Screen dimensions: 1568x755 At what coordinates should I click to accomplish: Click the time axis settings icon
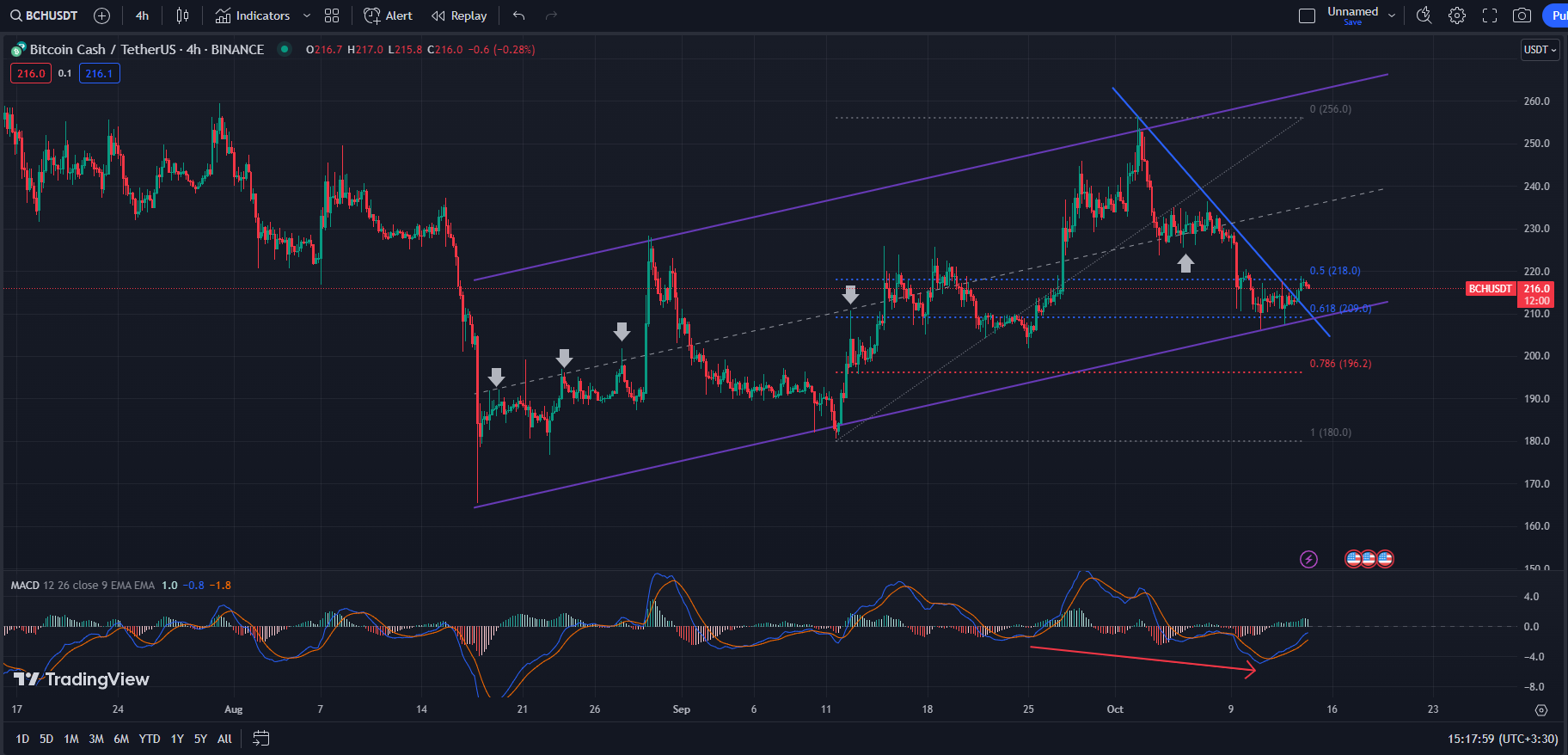pos(1541,710)
